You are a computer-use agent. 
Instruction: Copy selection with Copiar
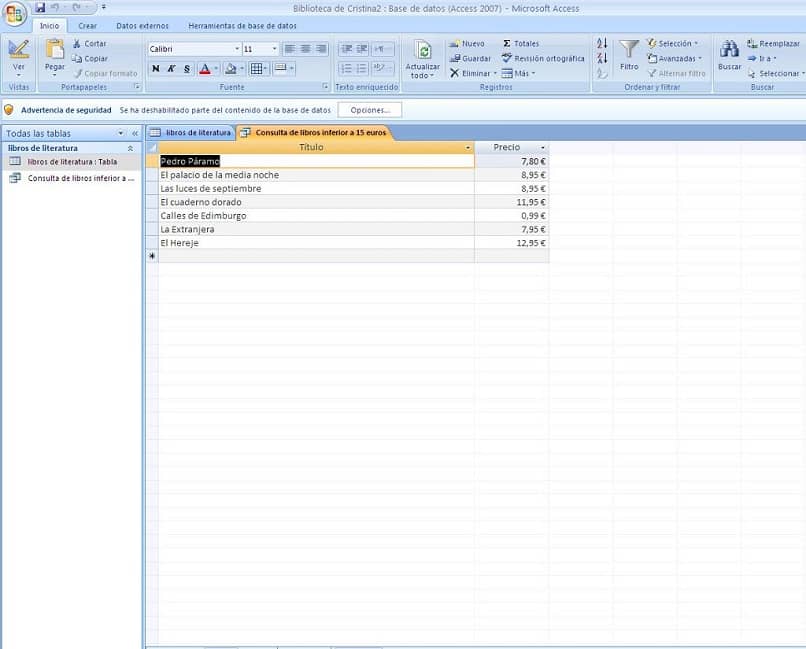pyautogui.click(x=90, y=59)
